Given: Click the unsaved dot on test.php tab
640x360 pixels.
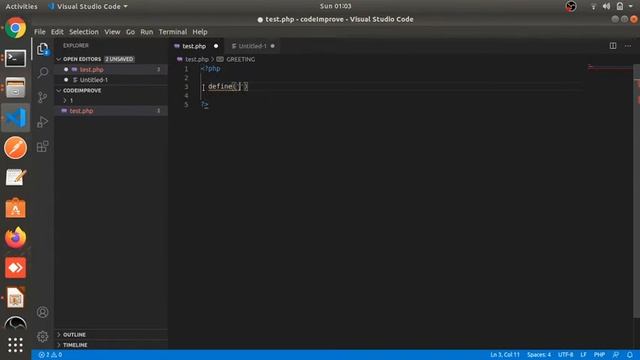Looking at the screenshot, I should 216,46.
